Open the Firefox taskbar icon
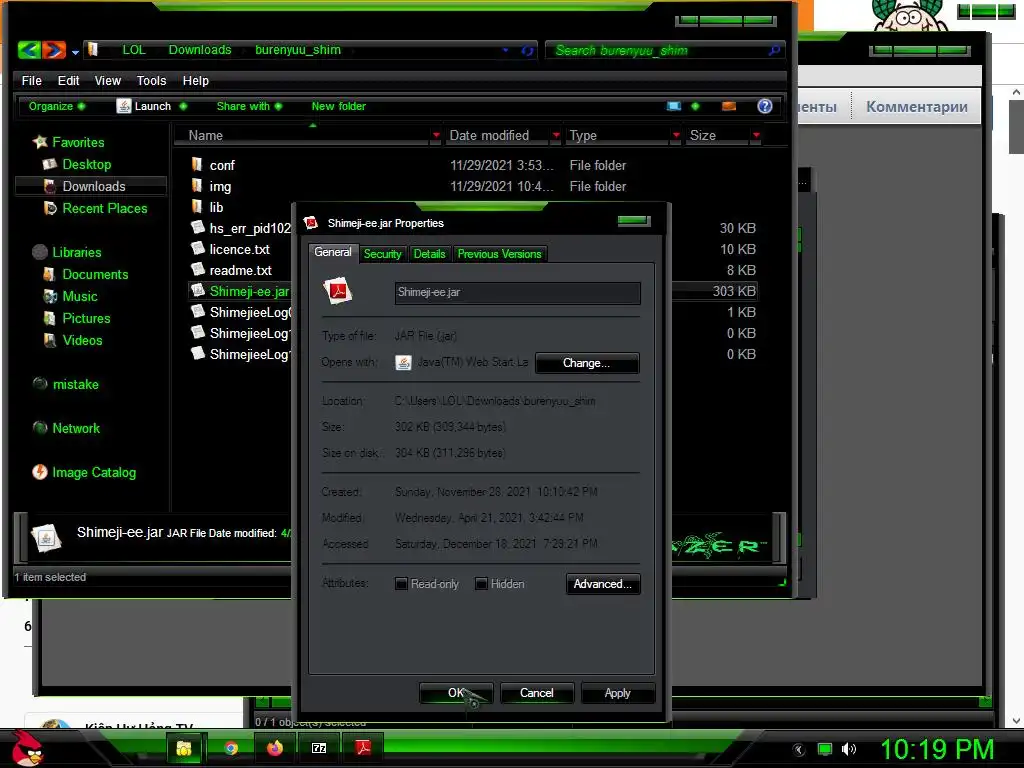1024x768 pixels. tap(275, 748)
